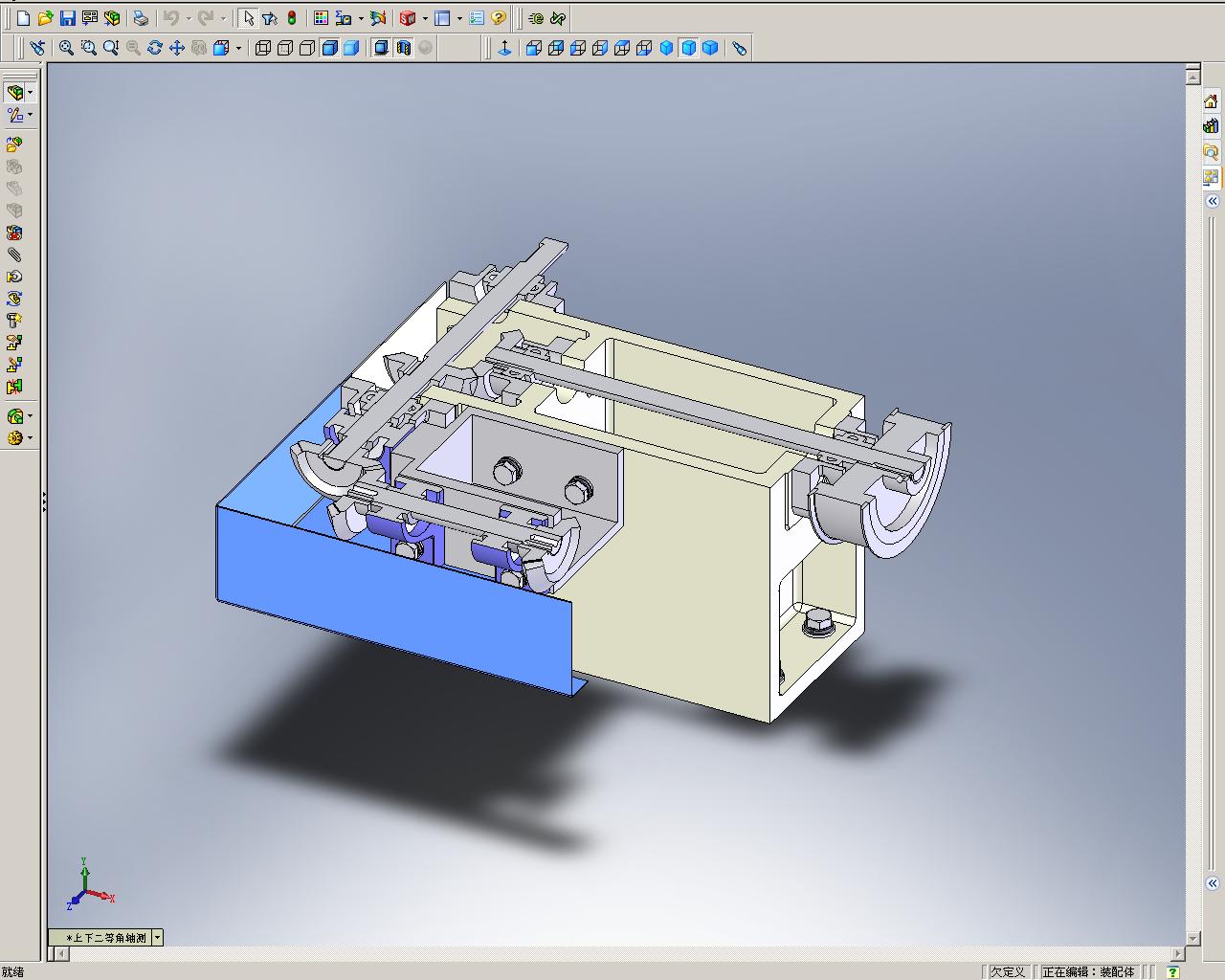Open the Sketch toolbar dropdown arrow

pos(31,115)
